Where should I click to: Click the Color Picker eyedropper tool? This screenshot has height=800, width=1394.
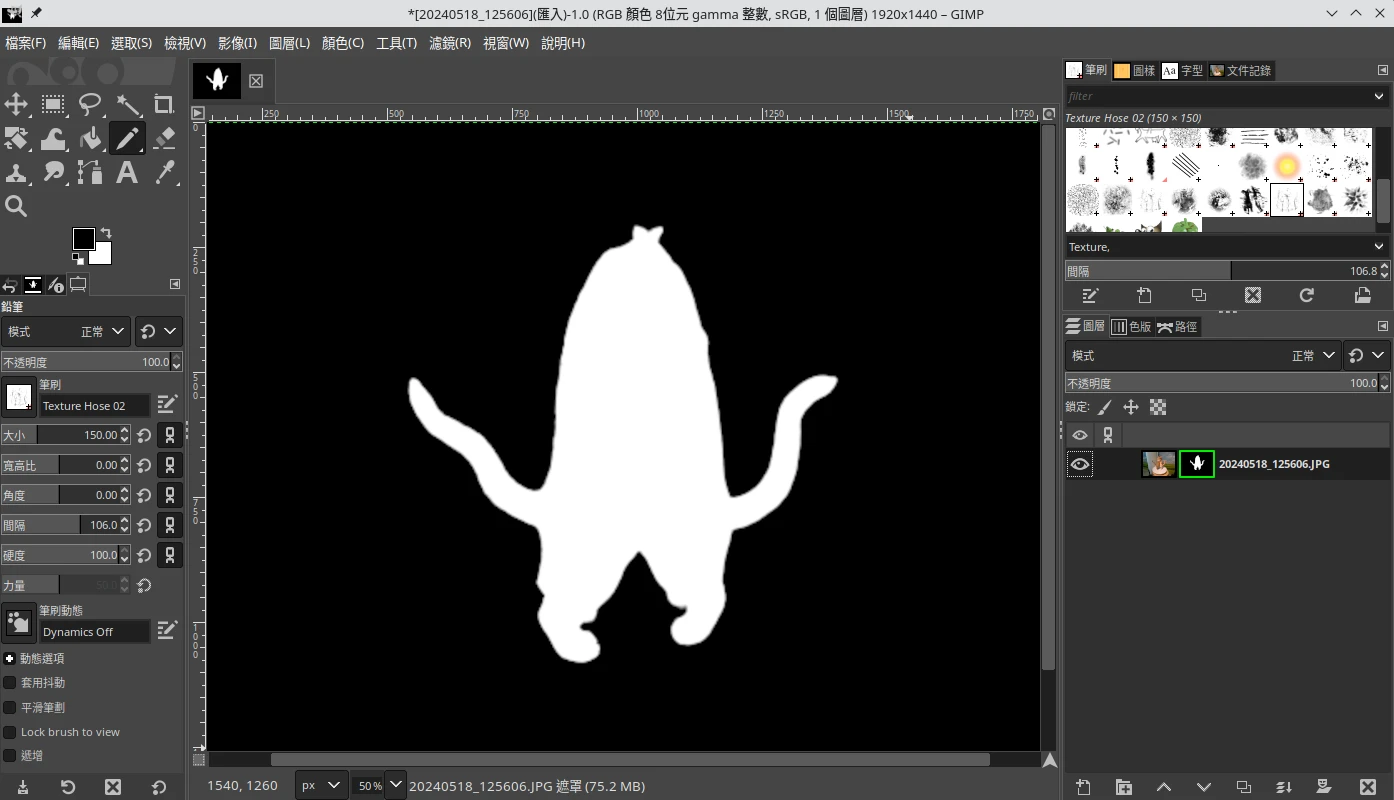(164, 173)
